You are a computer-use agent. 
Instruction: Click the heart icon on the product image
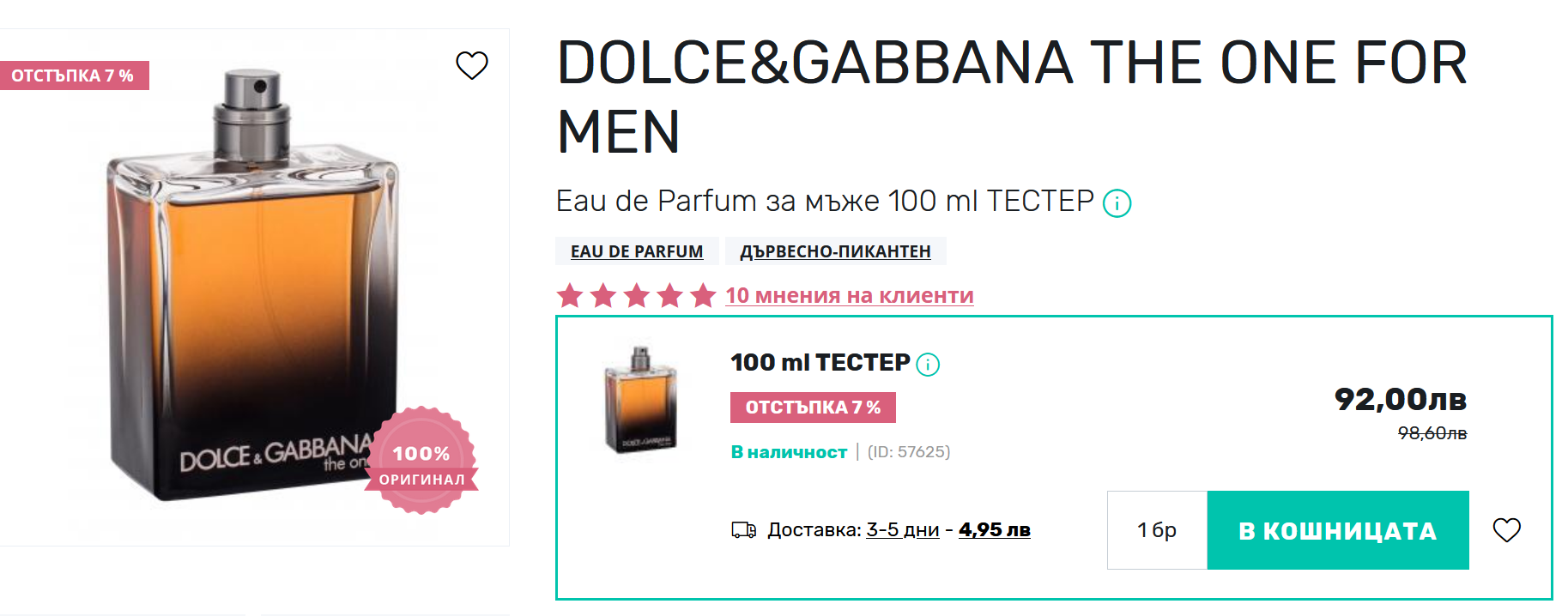coord(471,65)
